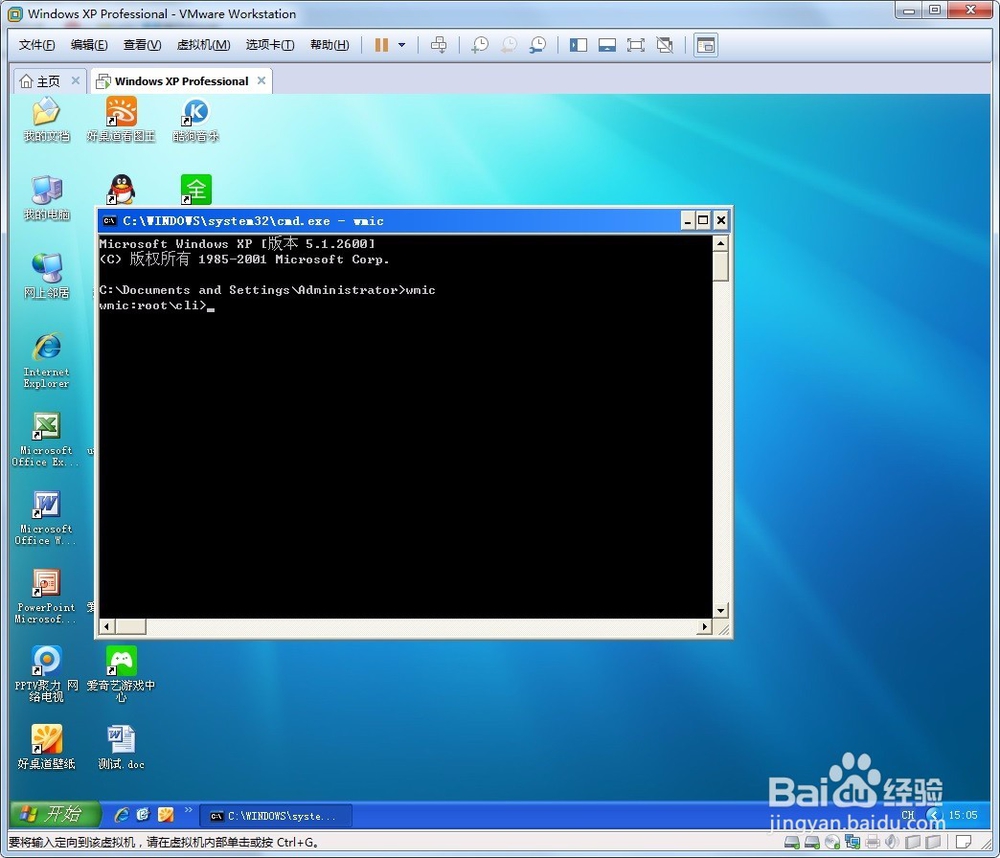This screenshot has height=858, width=1000.
Task: Click the sound card status icon
Action: (x=892, y=842)
